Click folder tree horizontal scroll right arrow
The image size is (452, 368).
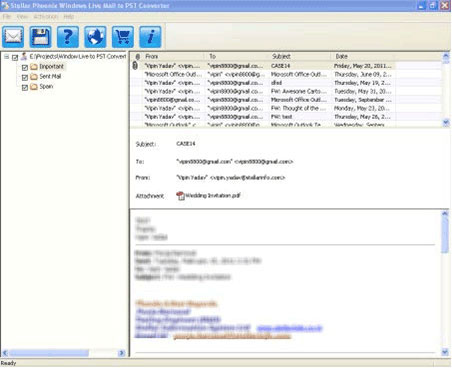click(x=122, y=353)
